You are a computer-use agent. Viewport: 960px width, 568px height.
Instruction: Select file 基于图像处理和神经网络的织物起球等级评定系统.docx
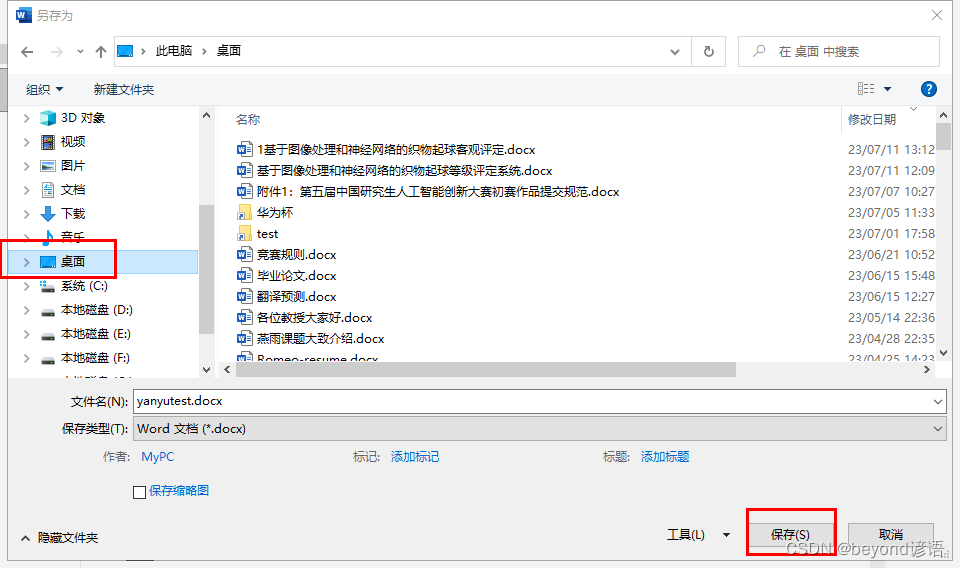pyautogui.click(x=404, y=170)
